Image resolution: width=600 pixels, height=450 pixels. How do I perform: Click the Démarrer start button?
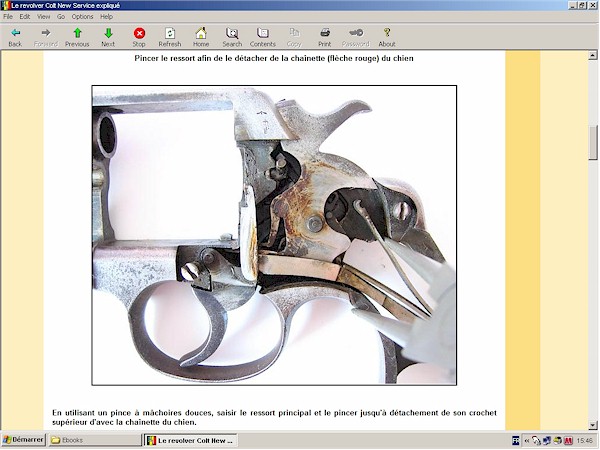pos(23,440)
